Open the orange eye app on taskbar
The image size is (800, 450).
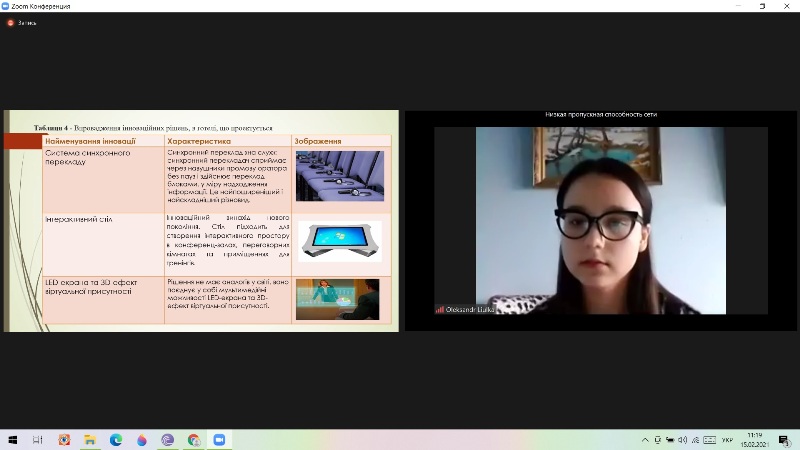[64, 440]
